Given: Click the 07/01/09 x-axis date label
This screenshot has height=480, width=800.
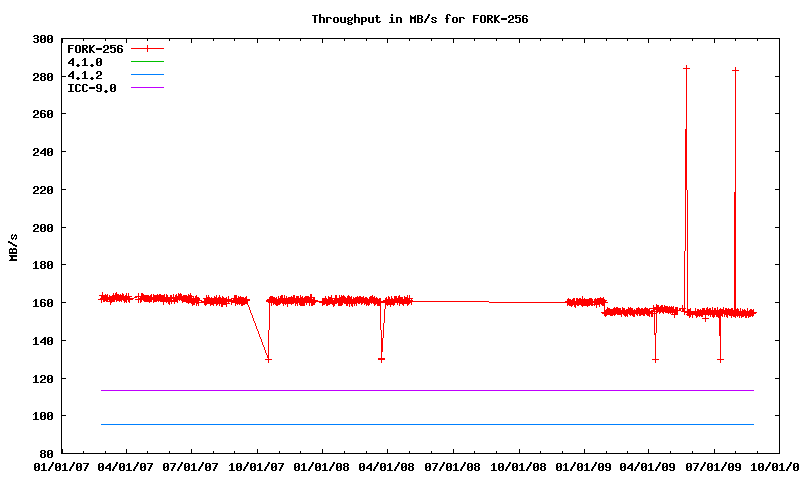Looking at the screenshot, I should pyautogui.click(x=714, y=466).
